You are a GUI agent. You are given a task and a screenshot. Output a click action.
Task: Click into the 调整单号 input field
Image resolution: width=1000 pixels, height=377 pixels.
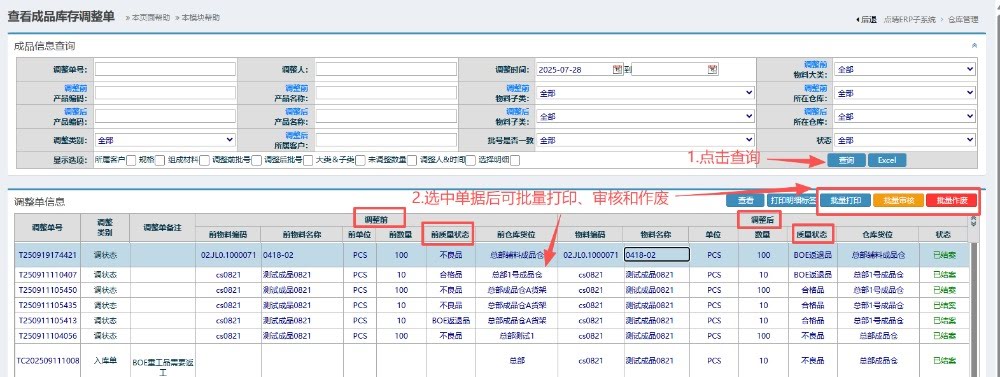pos(166,69)
